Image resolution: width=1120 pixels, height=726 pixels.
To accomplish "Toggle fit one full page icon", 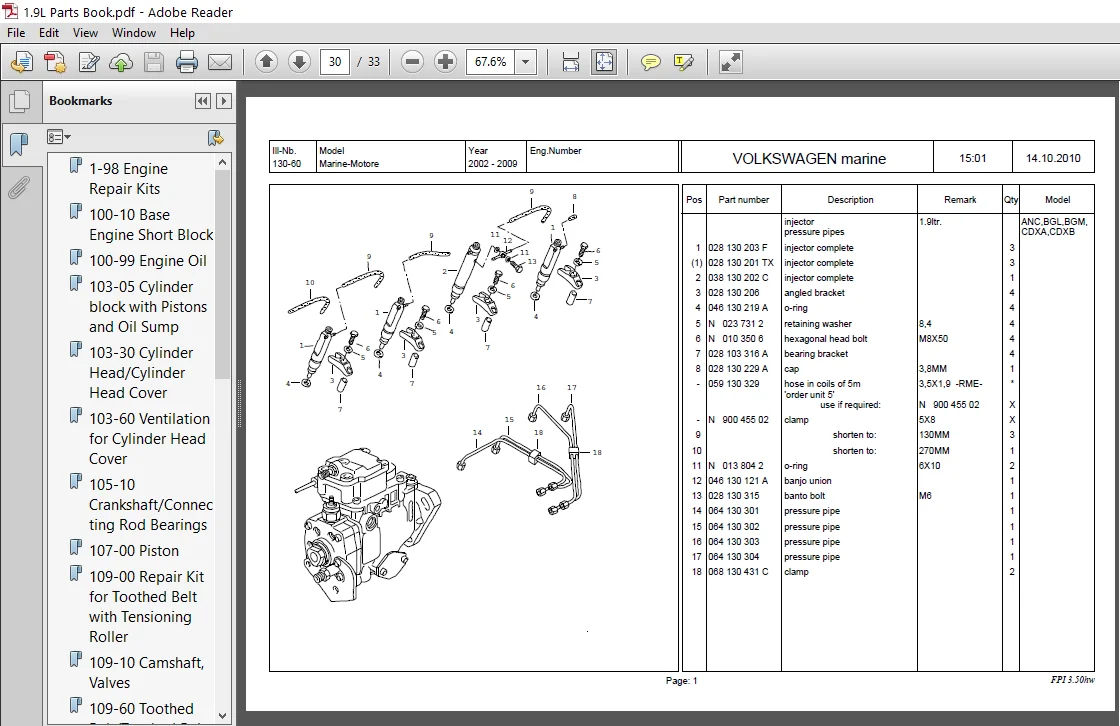I will pos(604,62).
